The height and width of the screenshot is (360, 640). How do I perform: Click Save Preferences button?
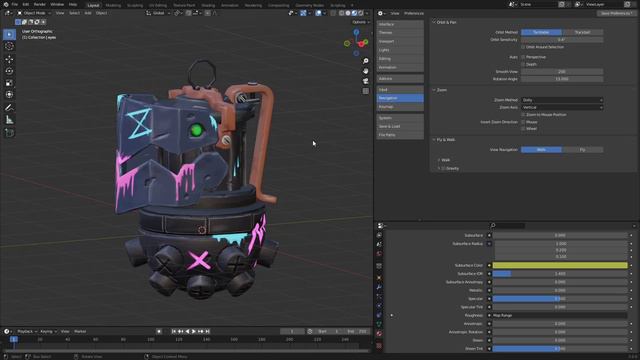[616, 13]
